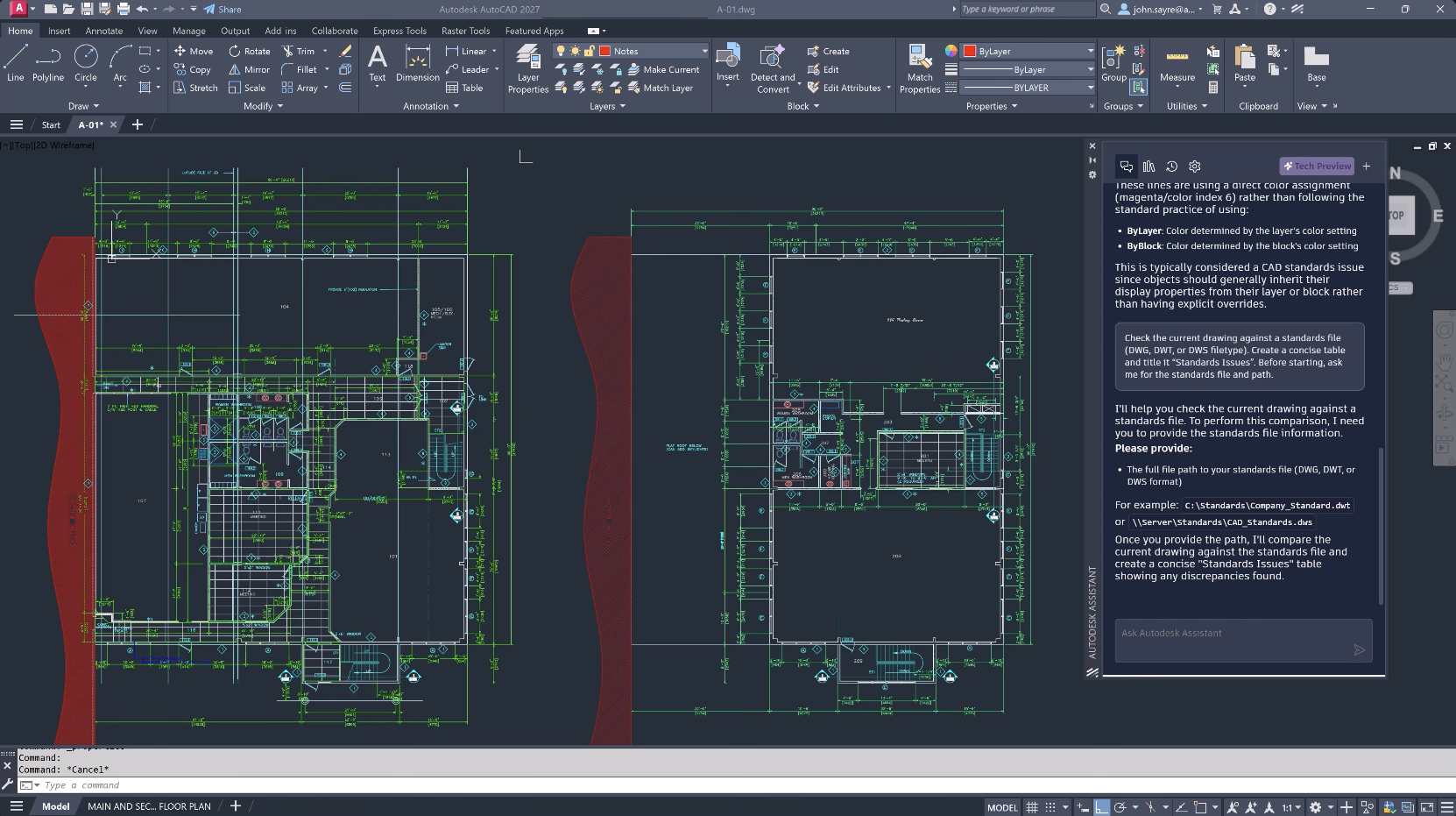Launch Detect and Convert tool

(x=773, y=68)
